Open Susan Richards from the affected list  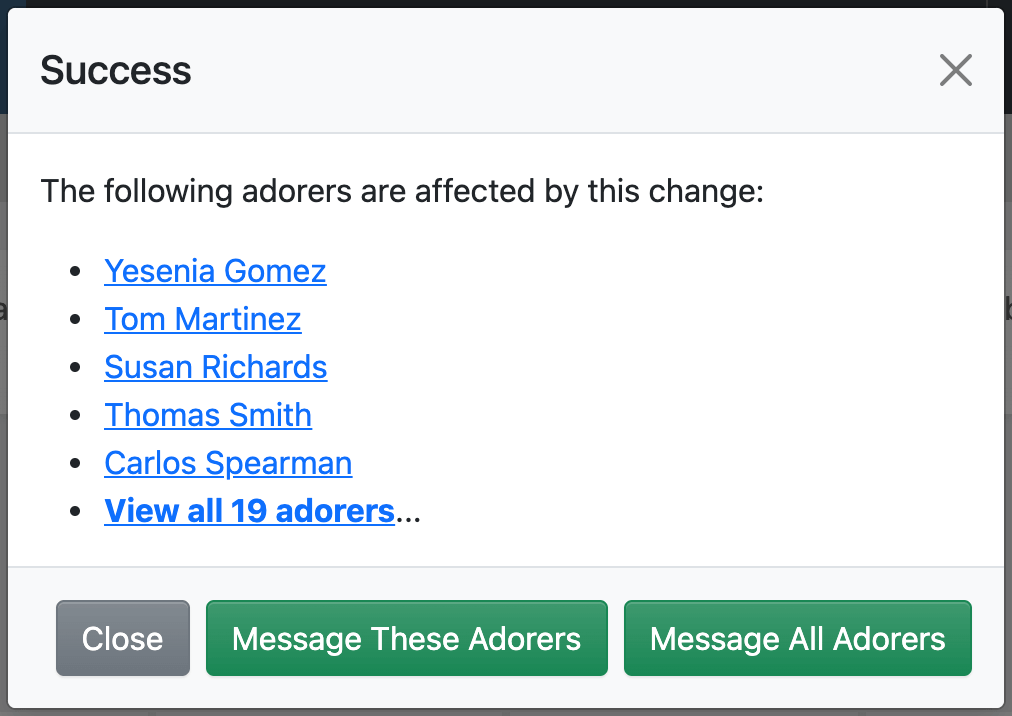point(215,367)
